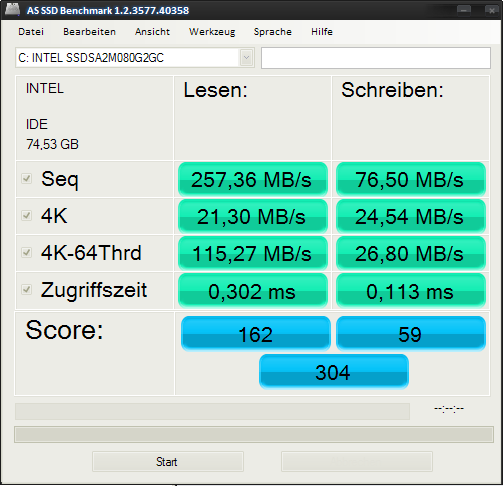Toggle the 4K test checkbox

click(26, 216)
